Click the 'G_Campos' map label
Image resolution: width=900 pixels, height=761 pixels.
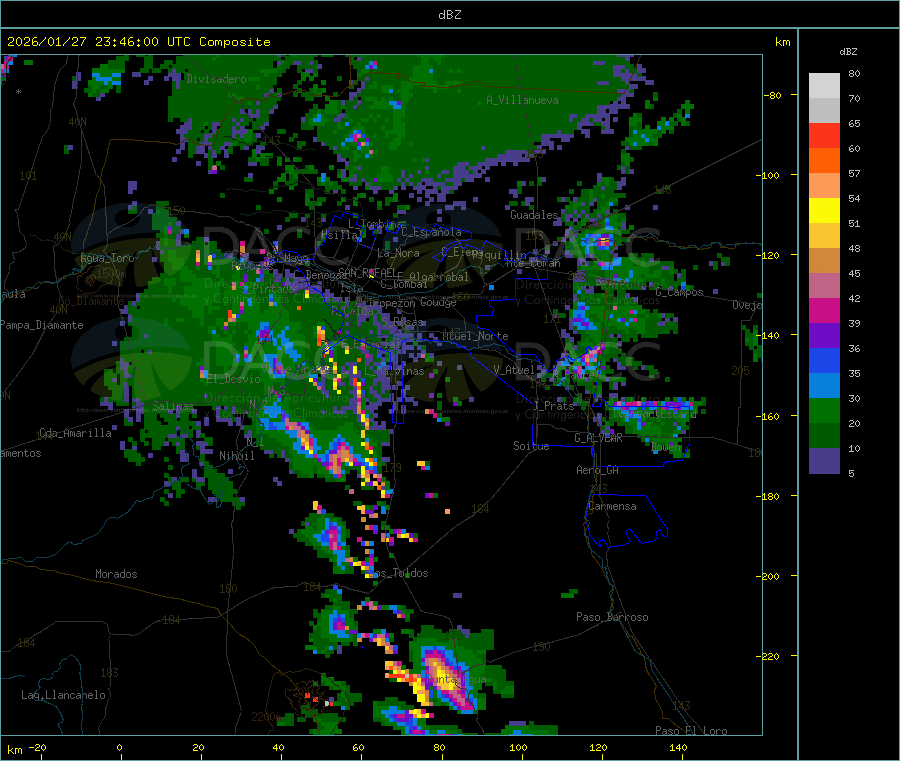point(679,292)
